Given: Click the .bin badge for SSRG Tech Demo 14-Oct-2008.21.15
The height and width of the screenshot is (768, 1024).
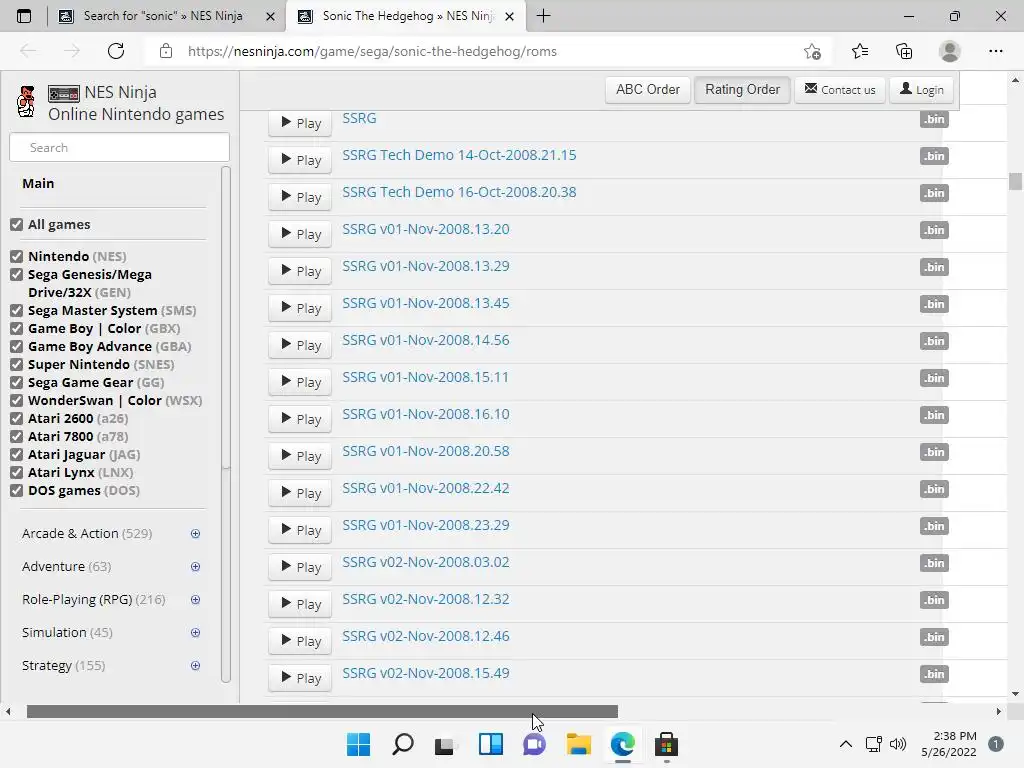Looking at the screenshot, I should [934, 156].
